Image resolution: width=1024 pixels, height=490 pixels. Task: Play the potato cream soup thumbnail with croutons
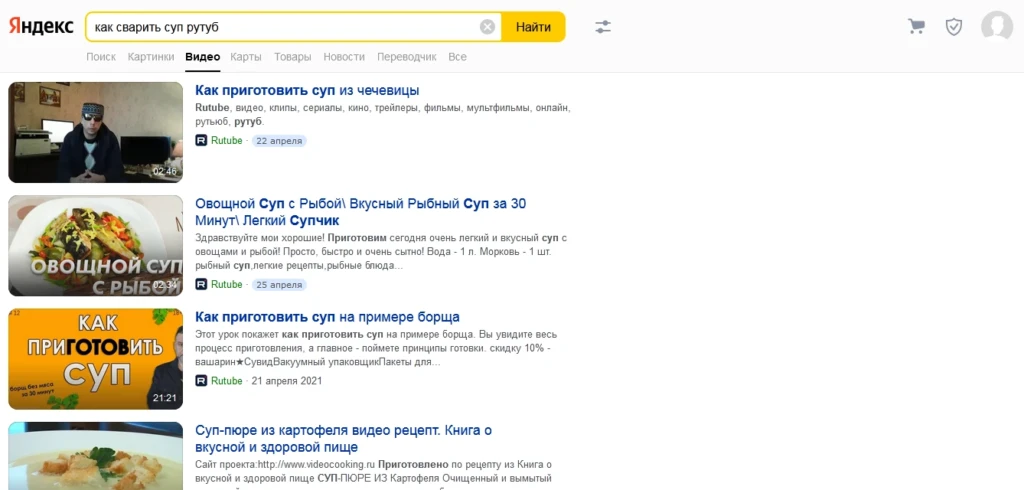pyautogui.click(x=95, y=456)
